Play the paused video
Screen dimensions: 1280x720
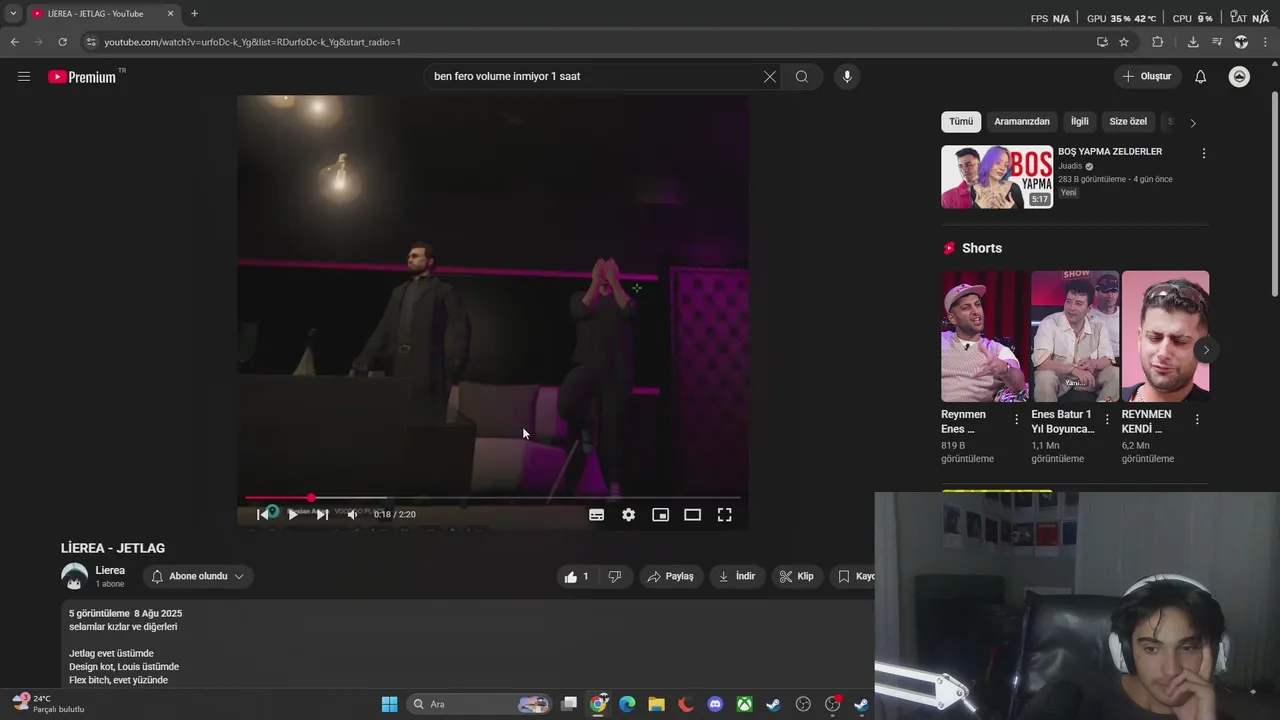tap(292, 514)
